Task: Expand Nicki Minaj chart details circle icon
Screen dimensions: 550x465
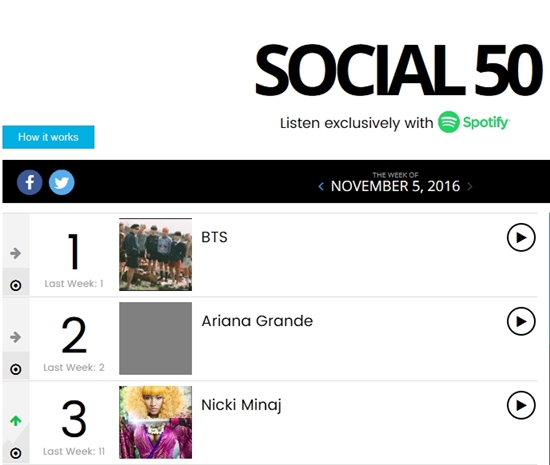Action: pyautogui.click(x=15, y=453)
